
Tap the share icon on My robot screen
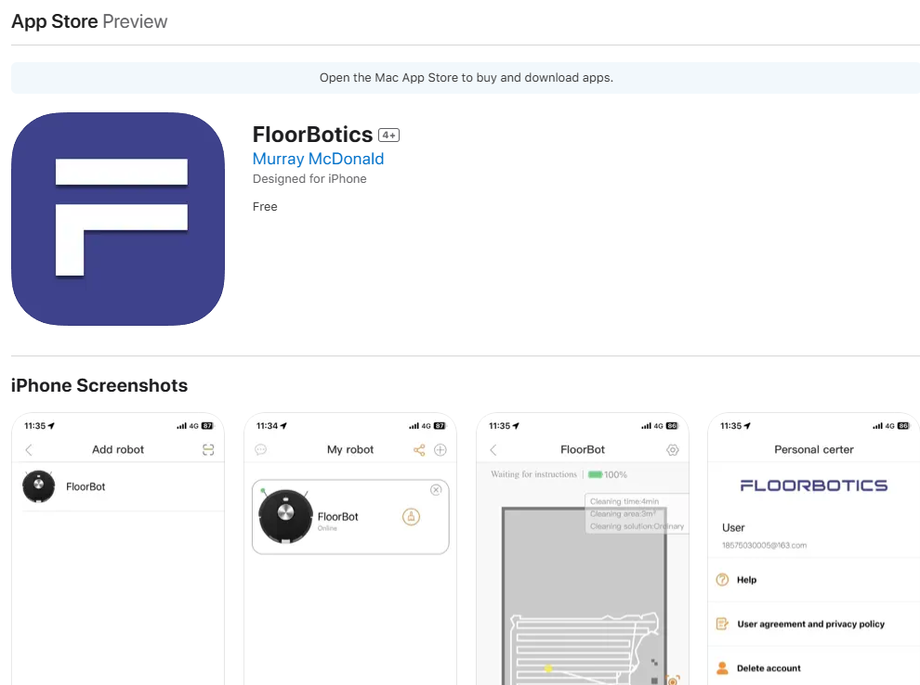[x=419, y=450]
